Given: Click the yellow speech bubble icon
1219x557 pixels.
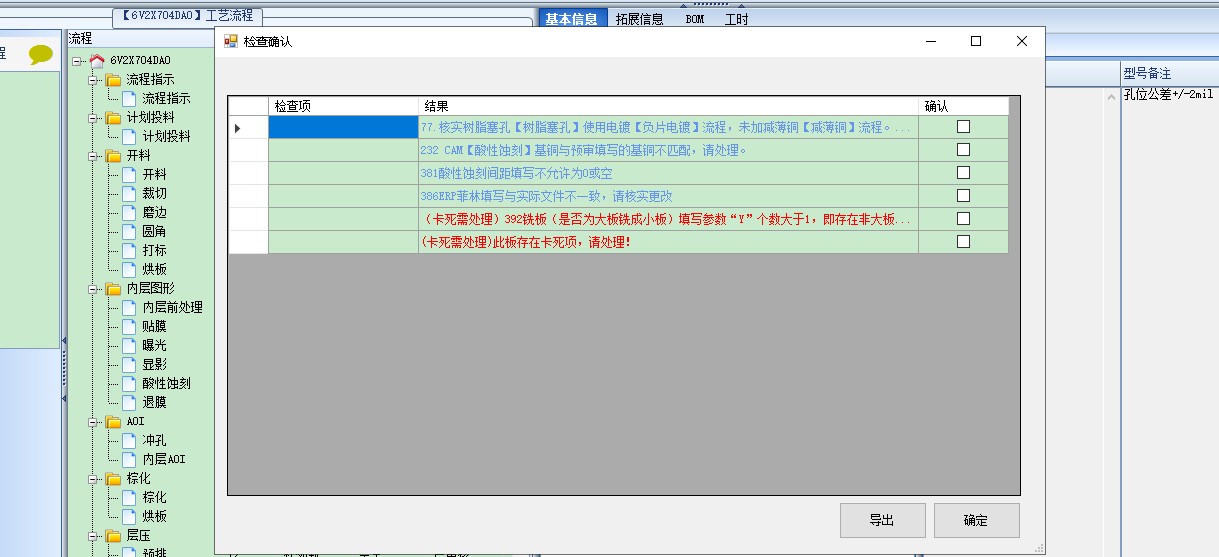Looking at the screenshot, I should click(41, 55).
